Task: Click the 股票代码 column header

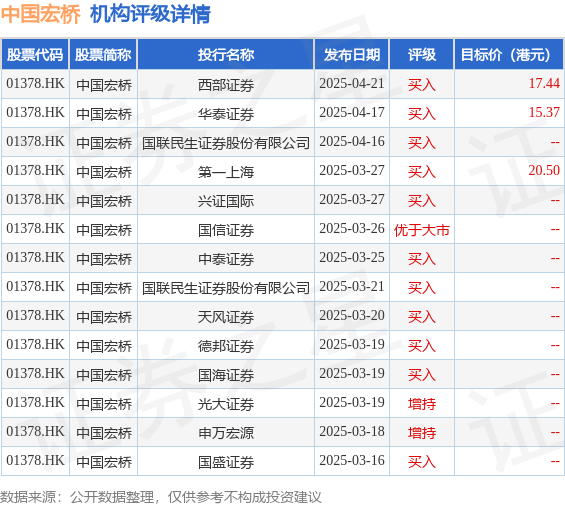Action: 35,55
